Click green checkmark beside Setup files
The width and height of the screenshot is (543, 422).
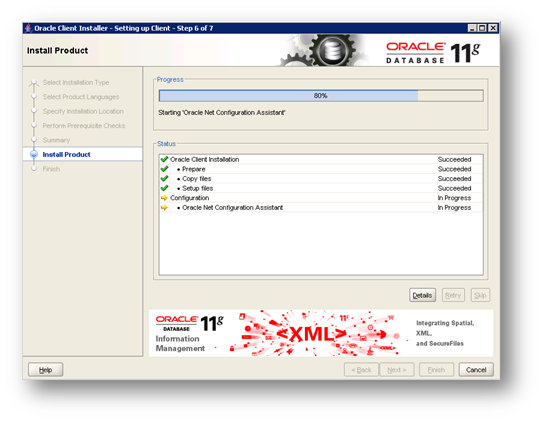coord(164,188)
